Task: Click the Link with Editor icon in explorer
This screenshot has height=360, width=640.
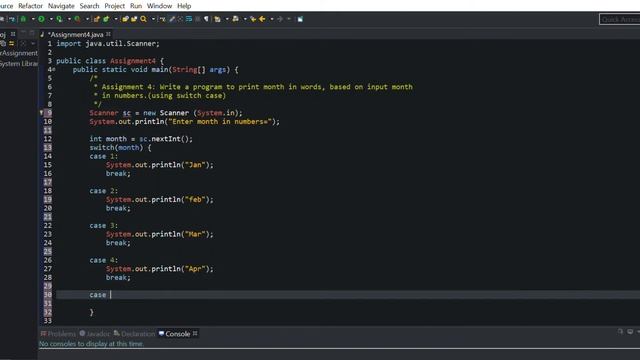Action: coord(11,43)
